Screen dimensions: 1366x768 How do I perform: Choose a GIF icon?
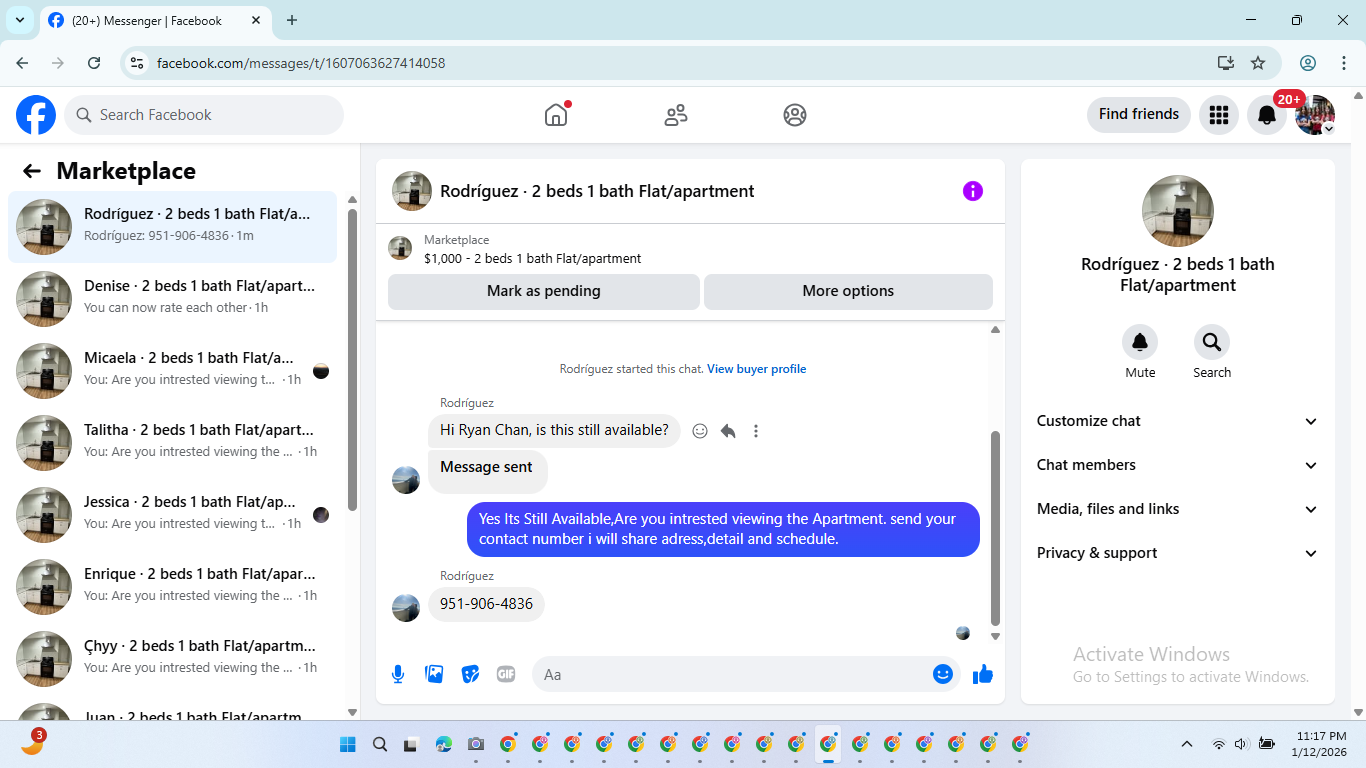tap(506, 674)
